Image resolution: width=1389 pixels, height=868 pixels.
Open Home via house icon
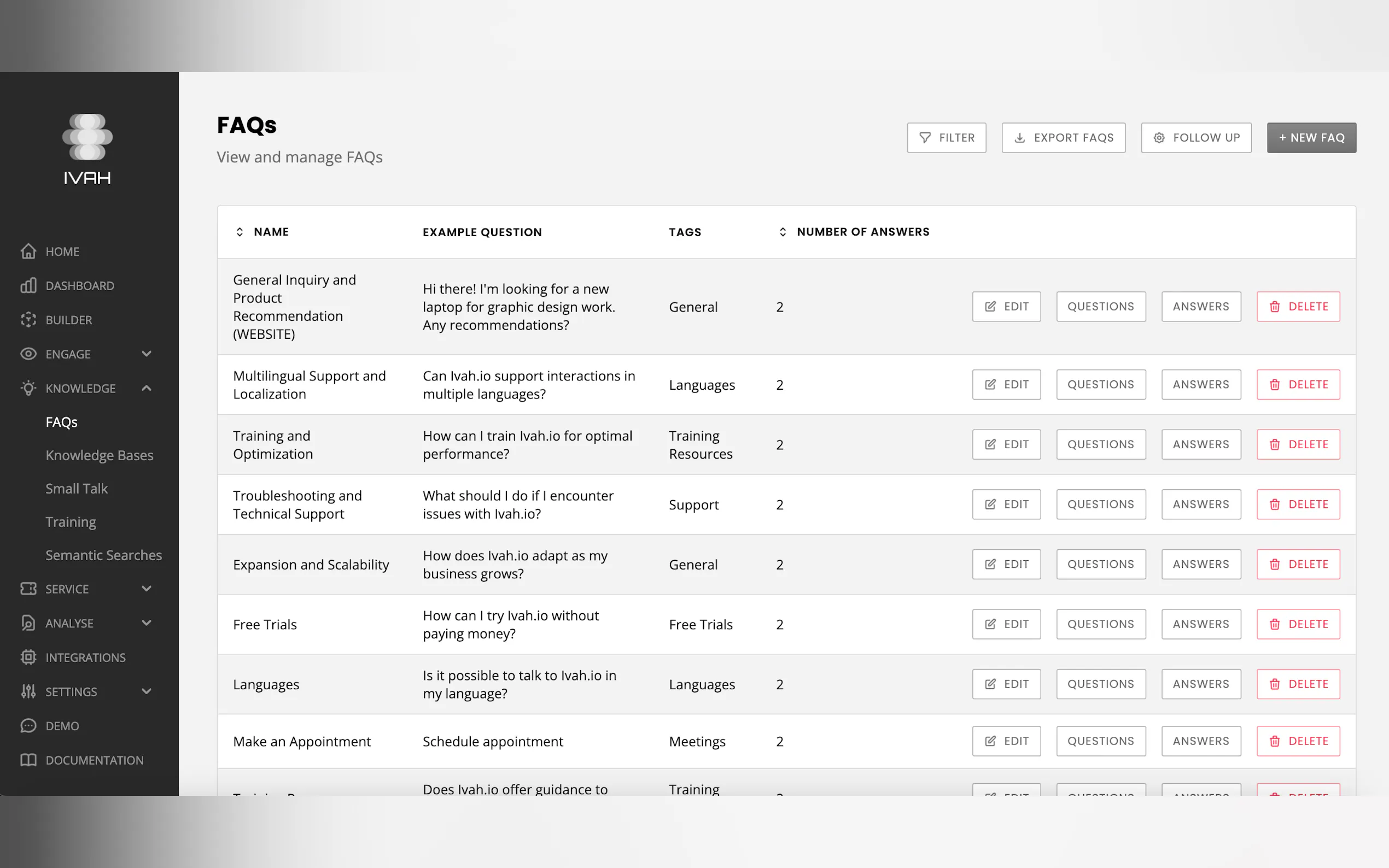pyautogui.click(x=28, y=251)
